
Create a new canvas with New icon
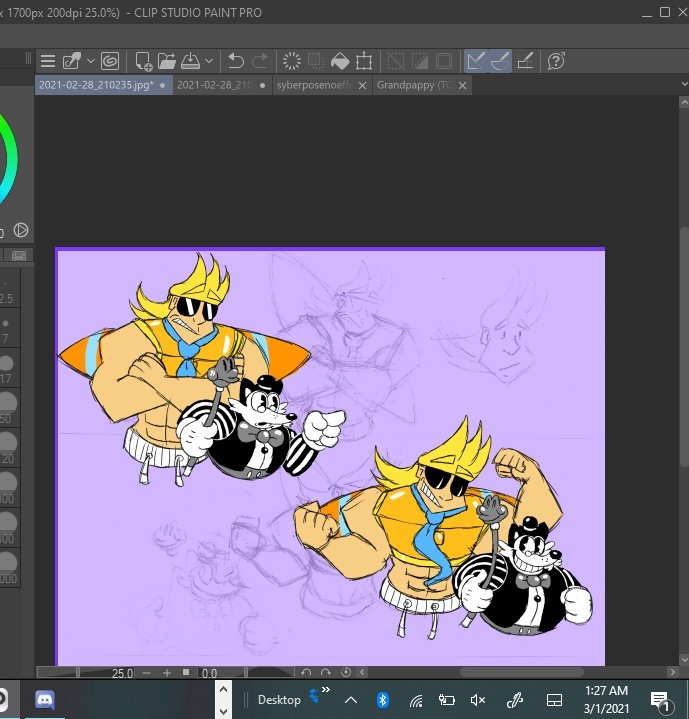(143, 61)
